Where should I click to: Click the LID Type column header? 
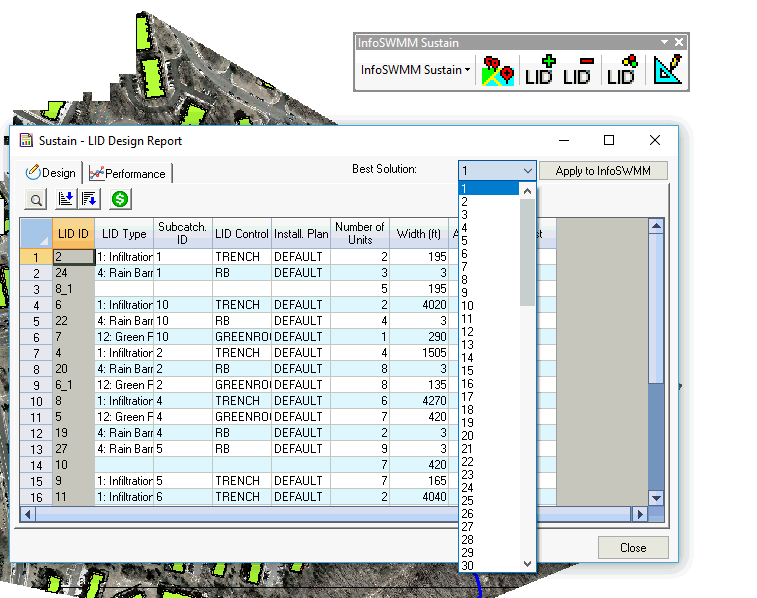(x=124, y=234)
